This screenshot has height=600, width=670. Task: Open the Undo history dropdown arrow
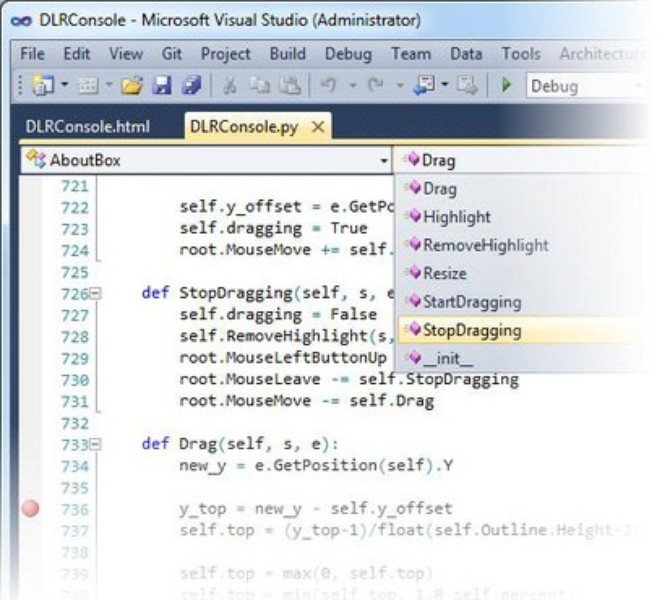pos(353,85)
